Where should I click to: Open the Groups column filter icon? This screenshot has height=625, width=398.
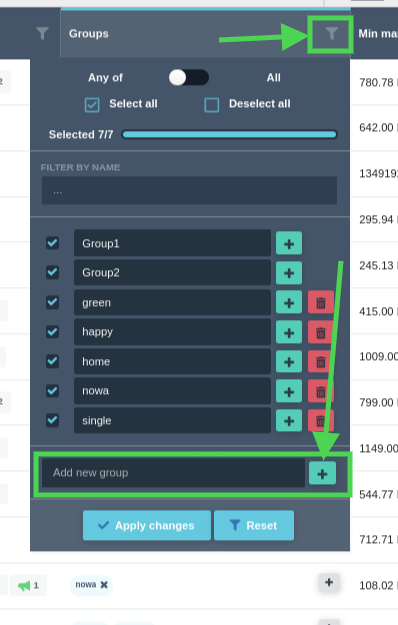[331, 33]
